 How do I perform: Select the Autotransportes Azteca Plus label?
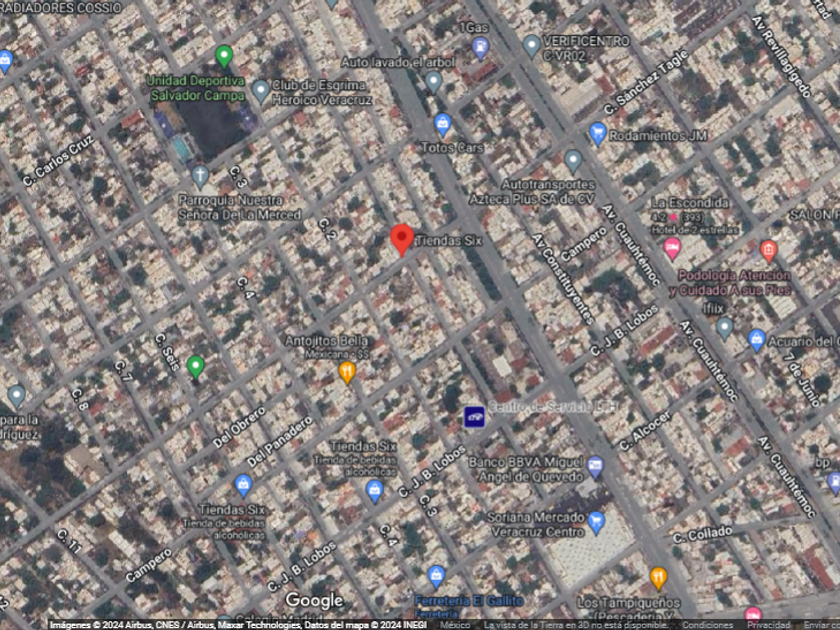532,192
